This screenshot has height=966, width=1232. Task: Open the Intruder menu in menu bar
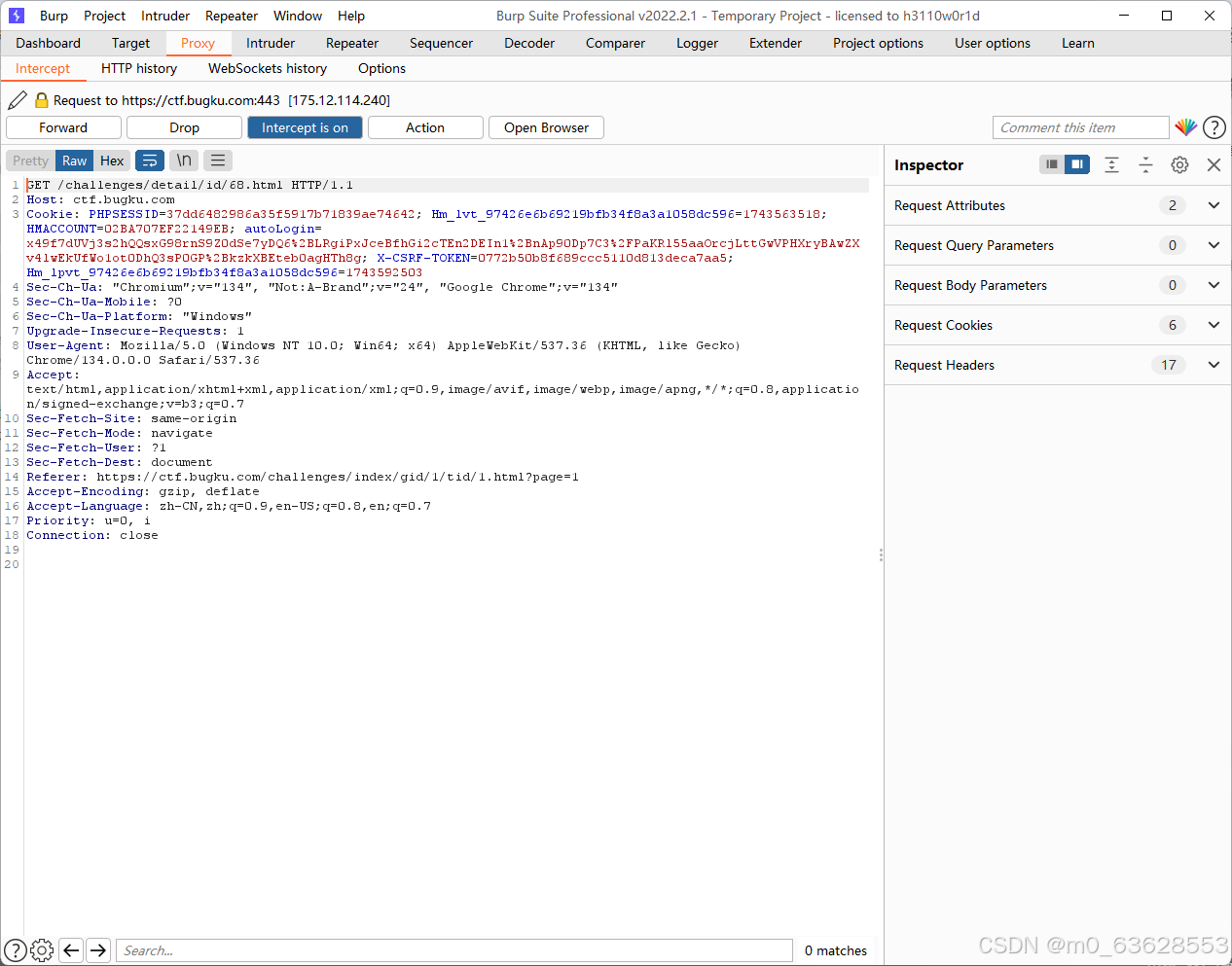click(165, 16)
